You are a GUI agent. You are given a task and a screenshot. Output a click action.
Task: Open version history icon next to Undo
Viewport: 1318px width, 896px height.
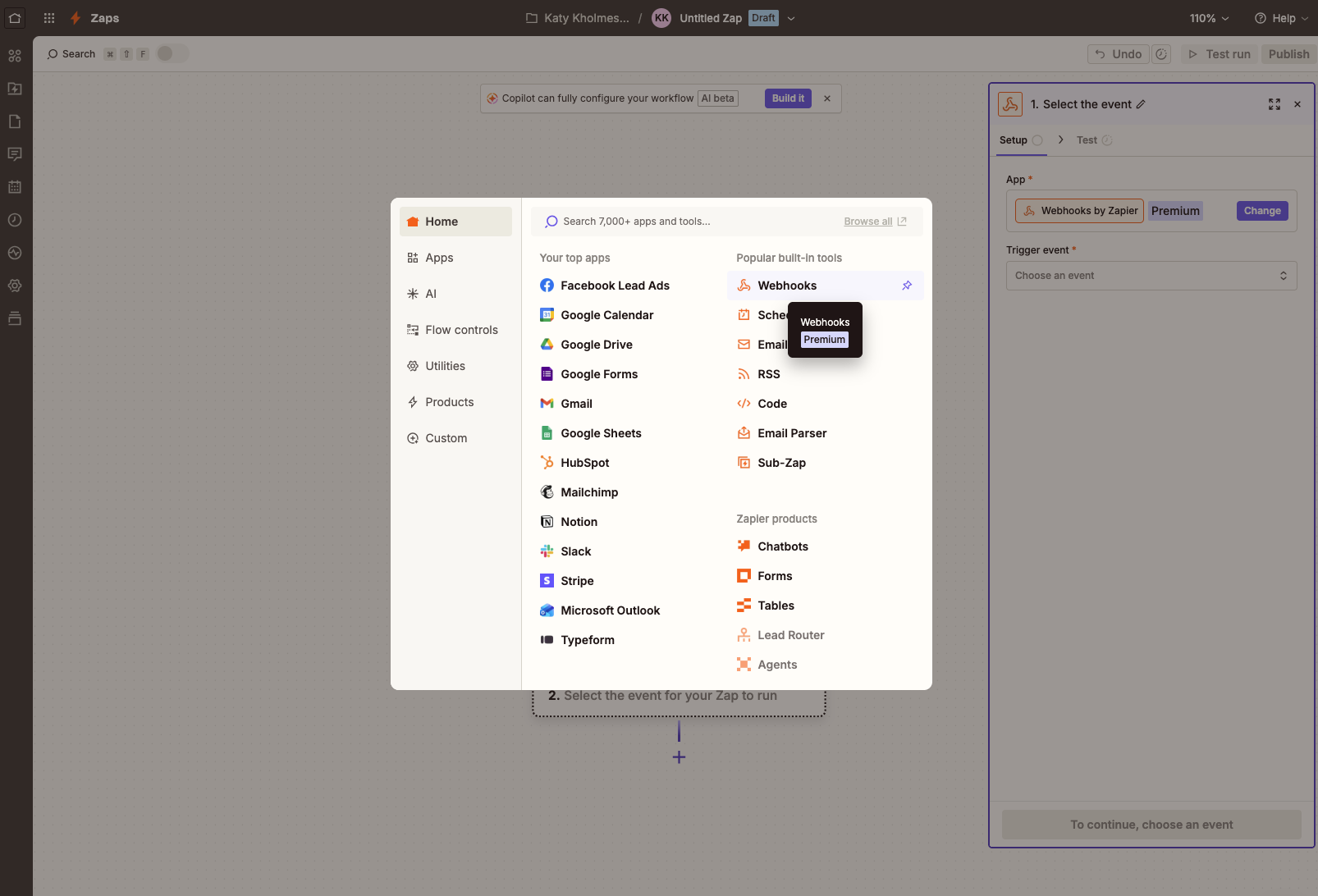click(1161, 54)
